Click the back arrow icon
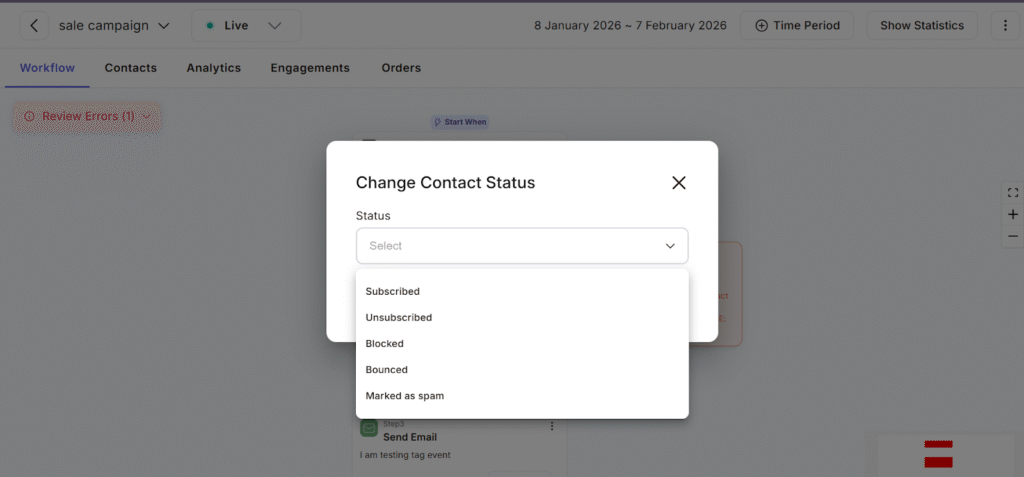This screenshot has width=1024, height=477. click(x=35, y=25)
